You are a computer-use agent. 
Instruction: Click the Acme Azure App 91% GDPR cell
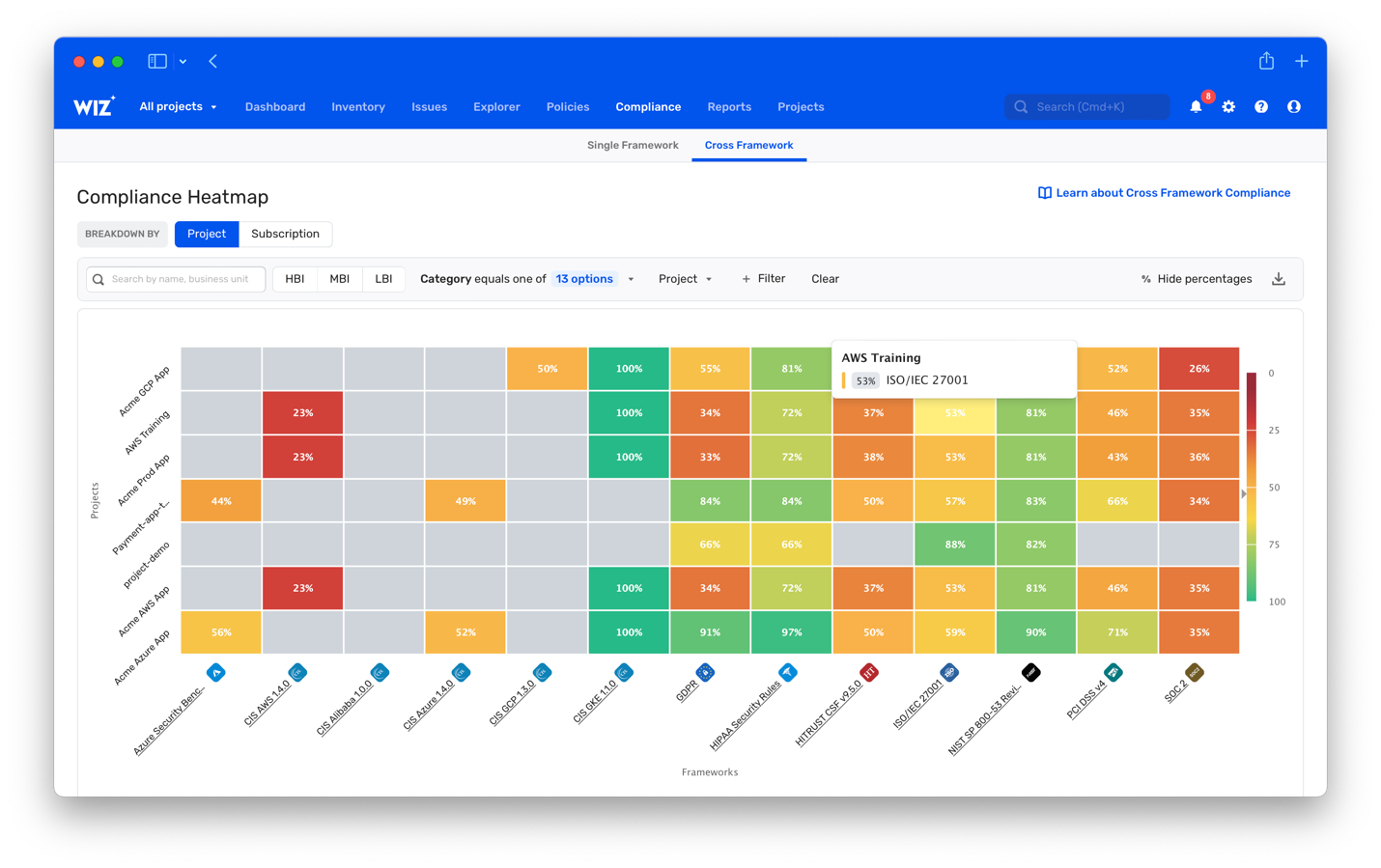[x=710, y=632]
